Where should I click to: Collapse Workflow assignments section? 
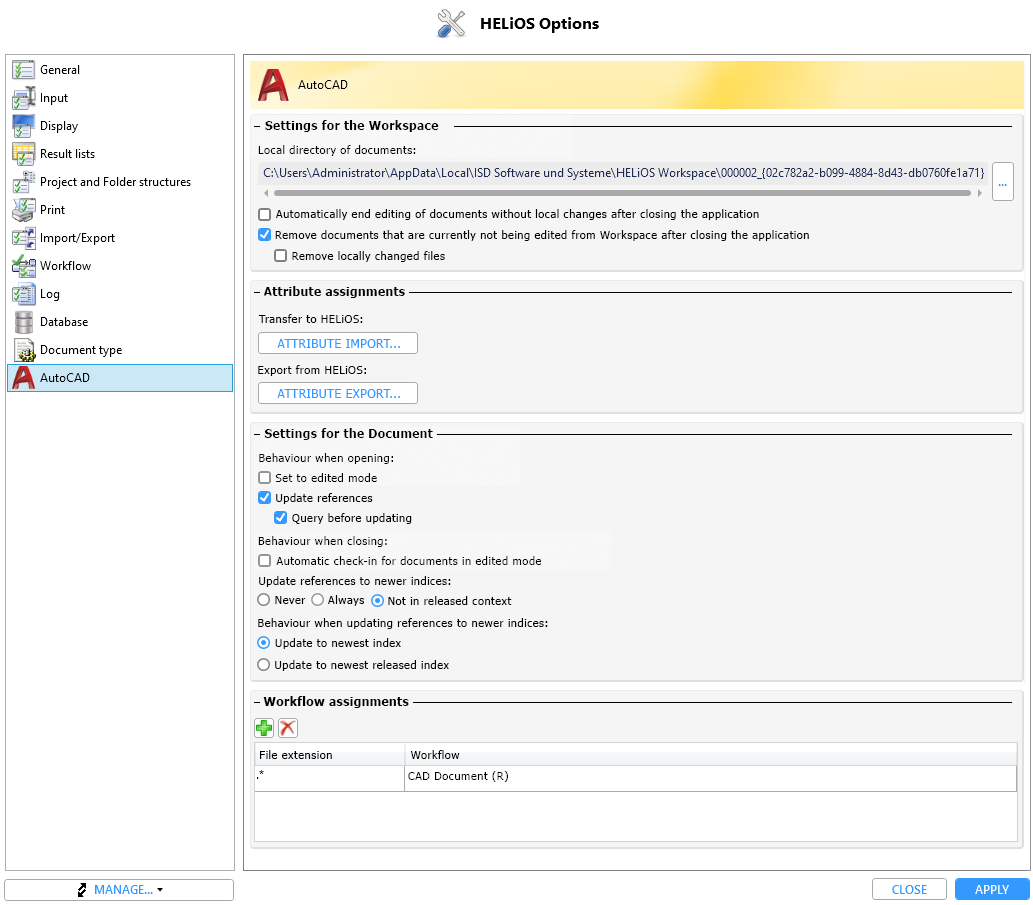coord(257,702)
